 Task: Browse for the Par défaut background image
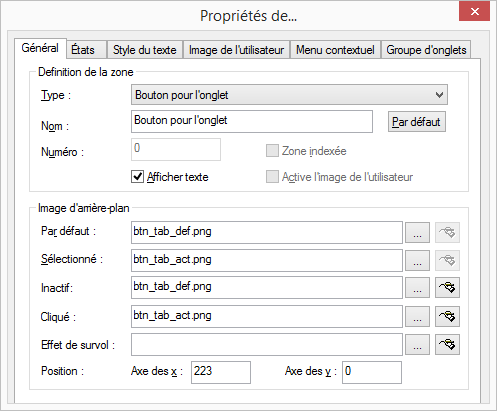point(417,232)
